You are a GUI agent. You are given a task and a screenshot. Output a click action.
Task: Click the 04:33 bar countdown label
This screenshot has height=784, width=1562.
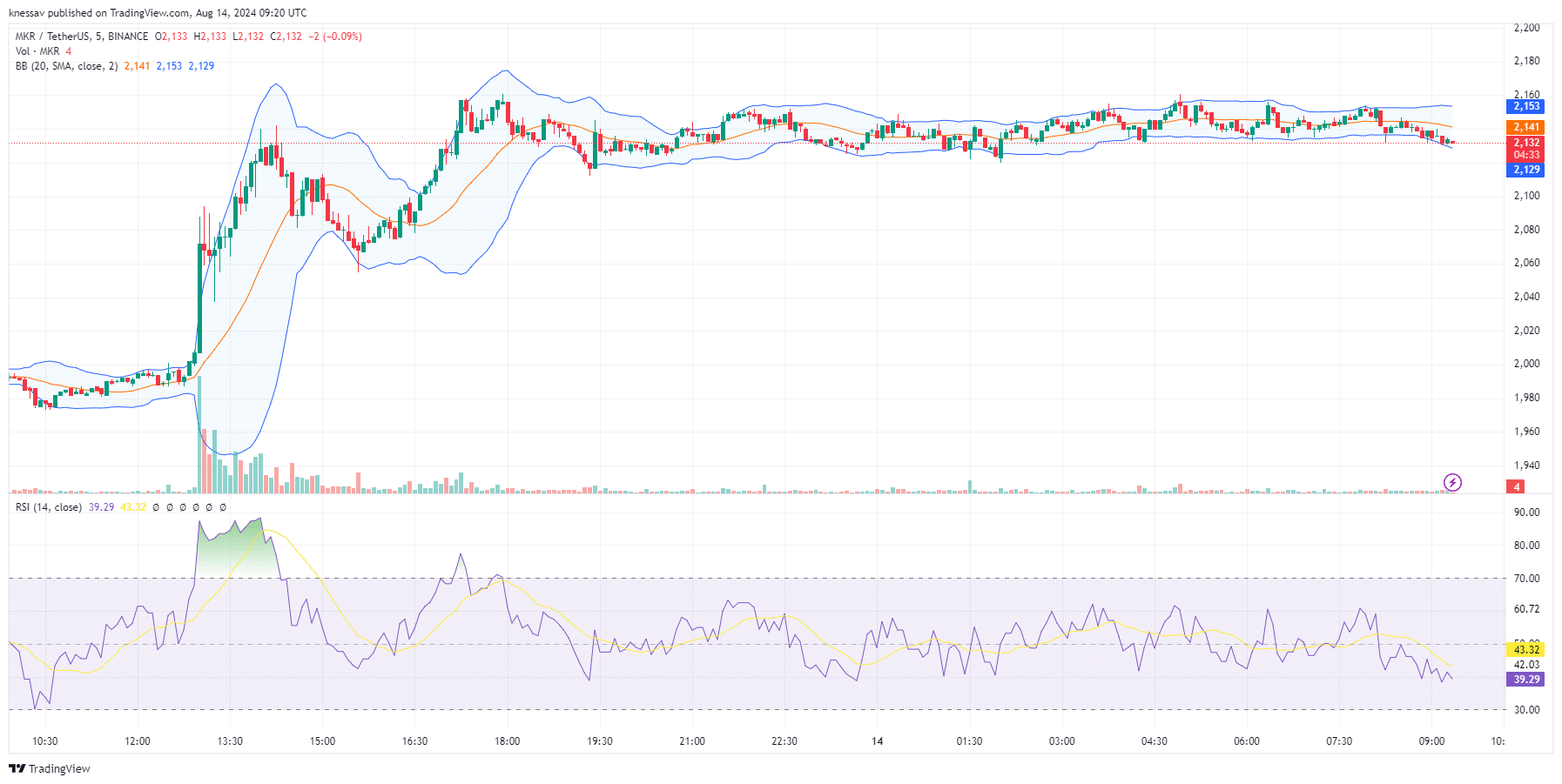point(1525,155)
